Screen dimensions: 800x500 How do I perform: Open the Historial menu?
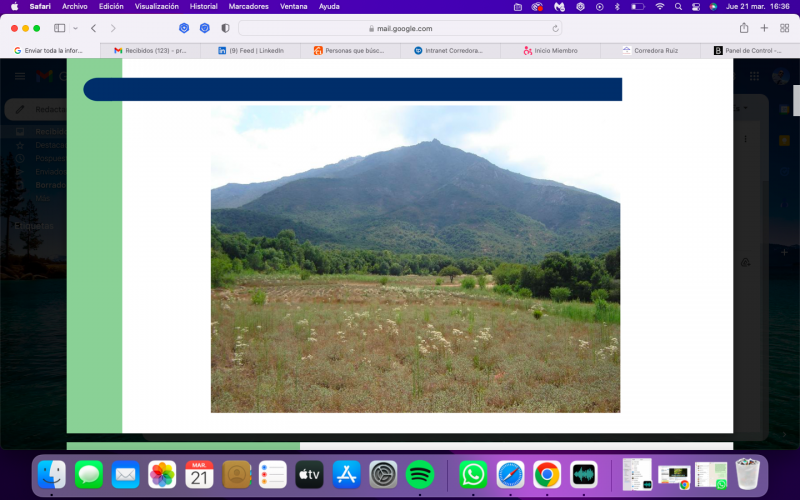click(204, 7)
